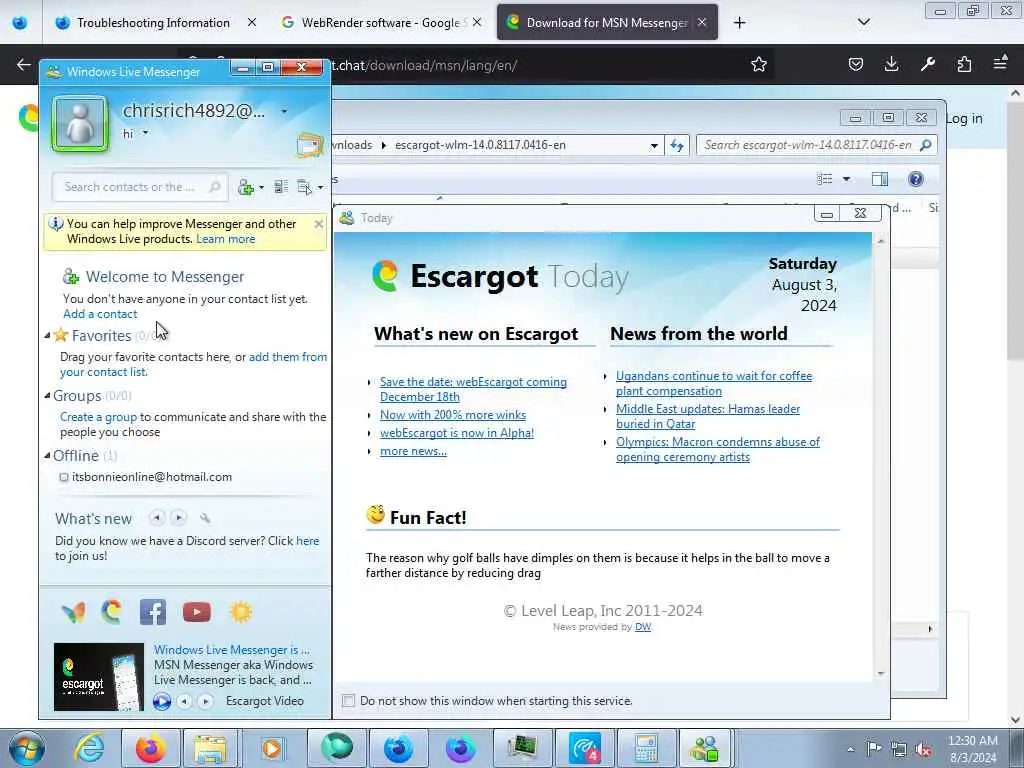Open the Windows Start menu
Viewport: 1024px width, 768px height.
[x=27, y=748]
